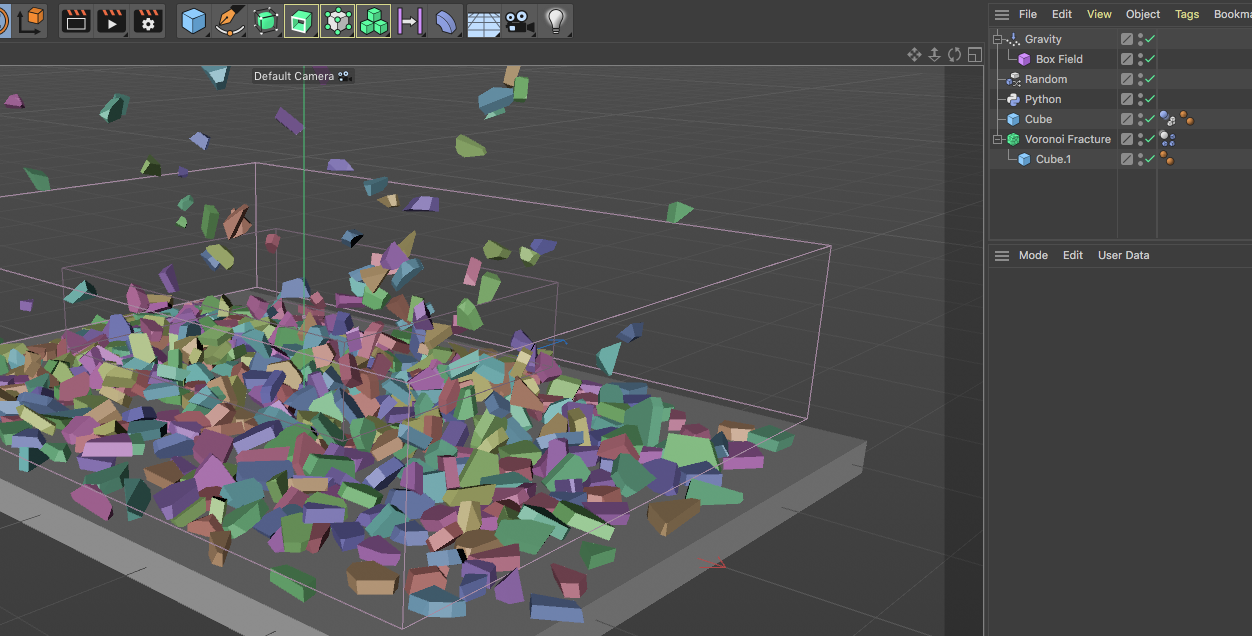Open the Object Manager Edit menu
Image resolution: width=1252 pixels, height=636 pixels.
click(1062, 14)
